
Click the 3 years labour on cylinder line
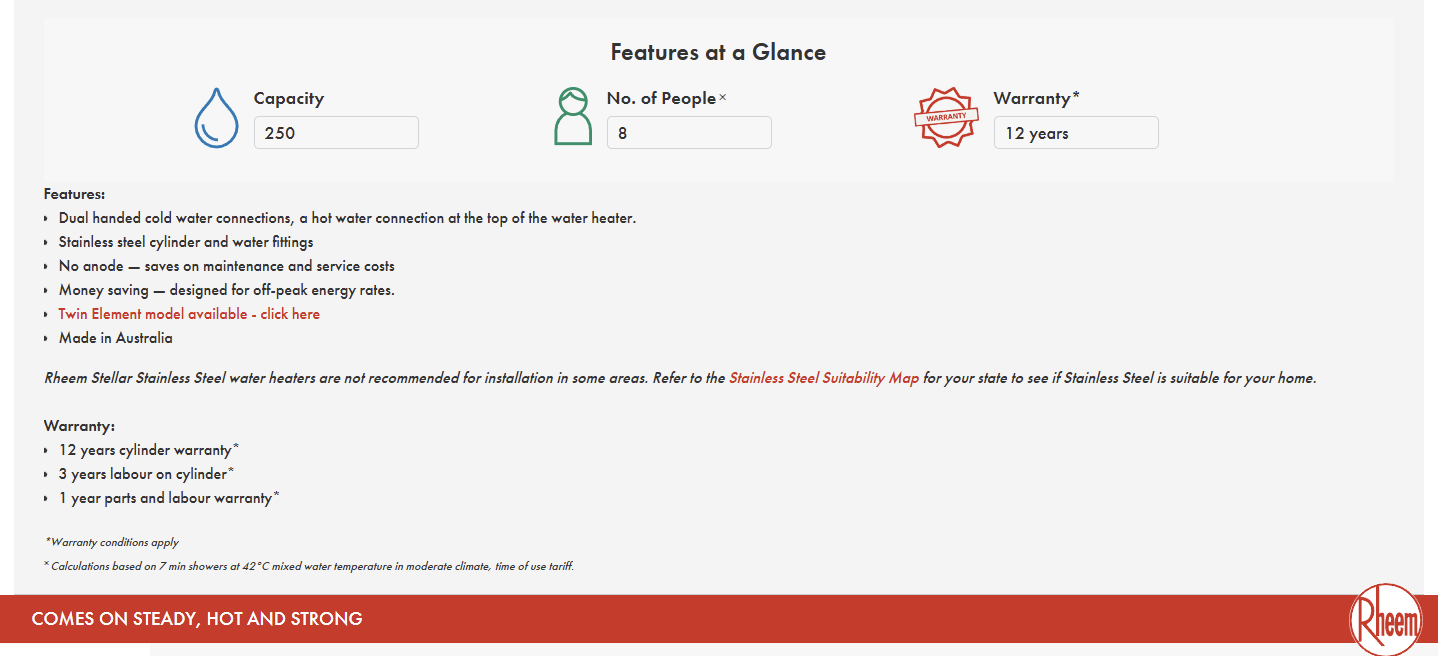(146, 474)
